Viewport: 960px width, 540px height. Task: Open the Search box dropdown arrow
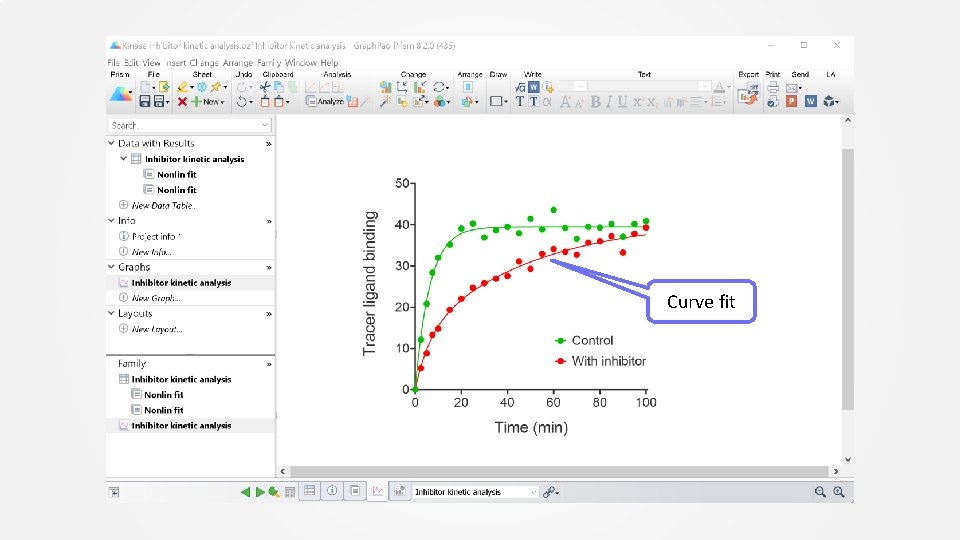point(264,125)
